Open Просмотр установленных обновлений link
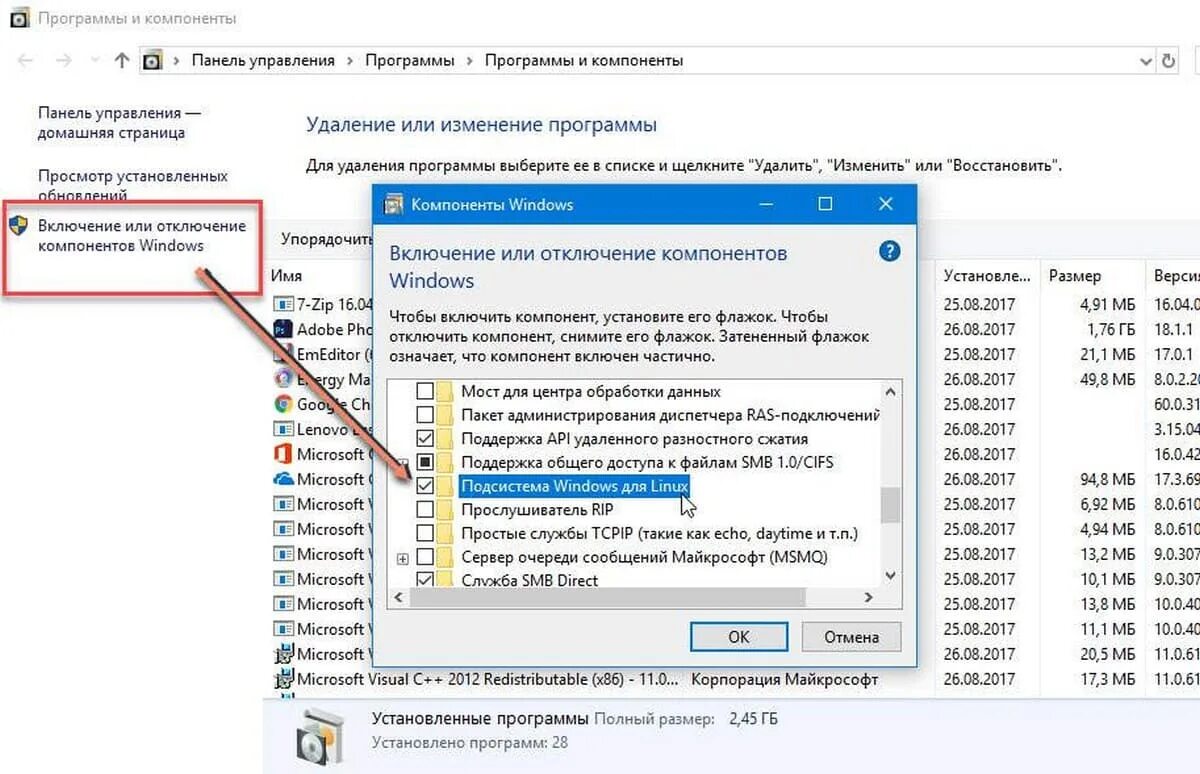1200x774 pixels. (133, 185)
